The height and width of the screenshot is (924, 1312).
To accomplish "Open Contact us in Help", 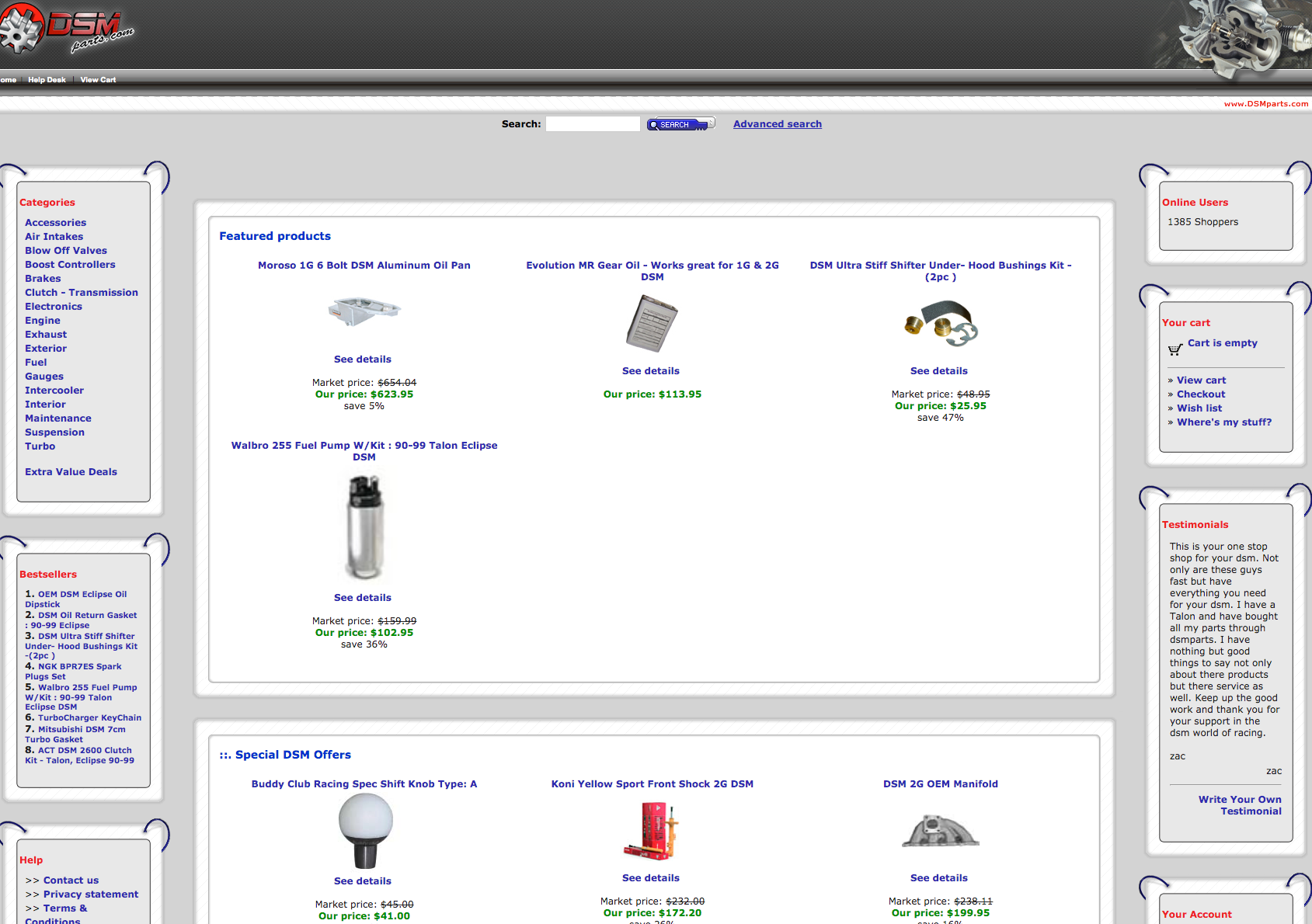I will click(x=71, y=881).
